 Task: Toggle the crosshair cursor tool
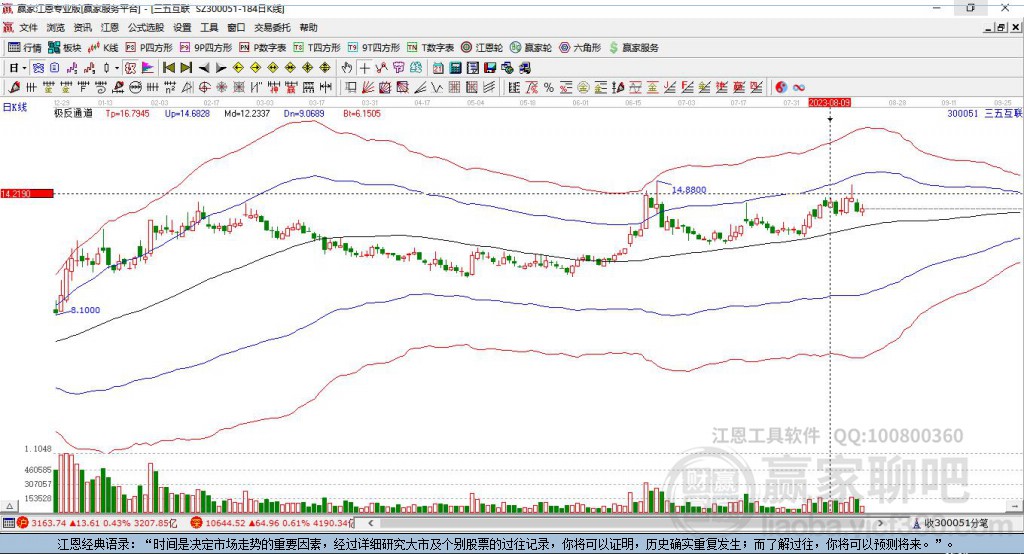(364, 68)
